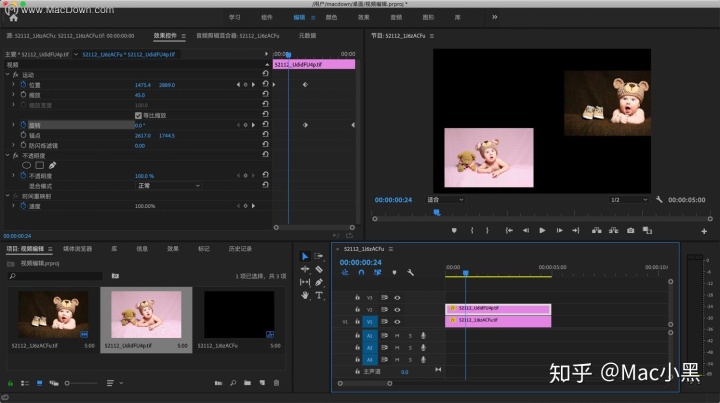Collapse the Motion effect group

pos(8,74)
